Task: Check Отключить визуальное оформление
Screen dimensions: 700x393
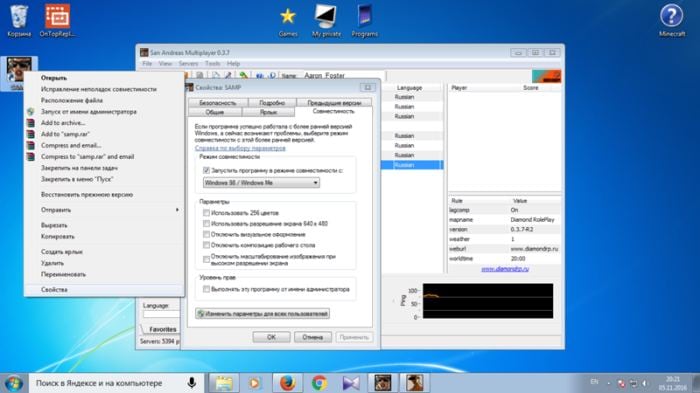Action: tap(206, 234)
